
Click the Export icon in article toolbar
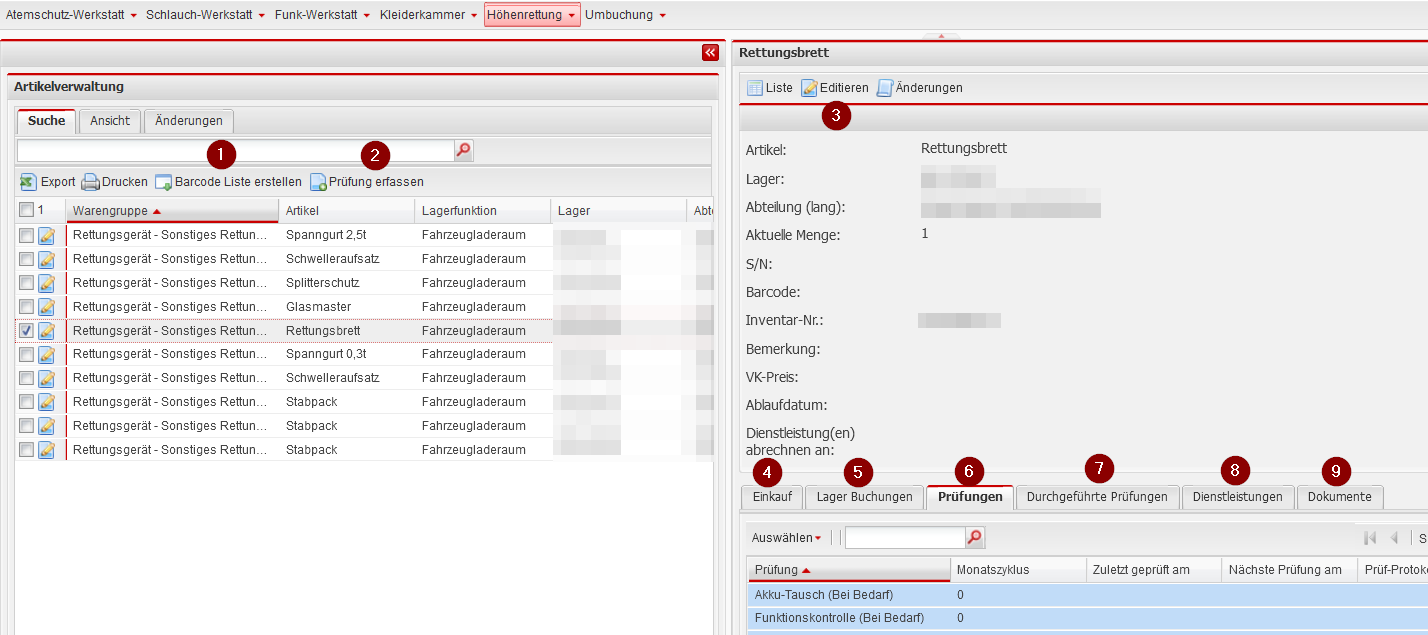pyautogui.click(x=28, y=182)
